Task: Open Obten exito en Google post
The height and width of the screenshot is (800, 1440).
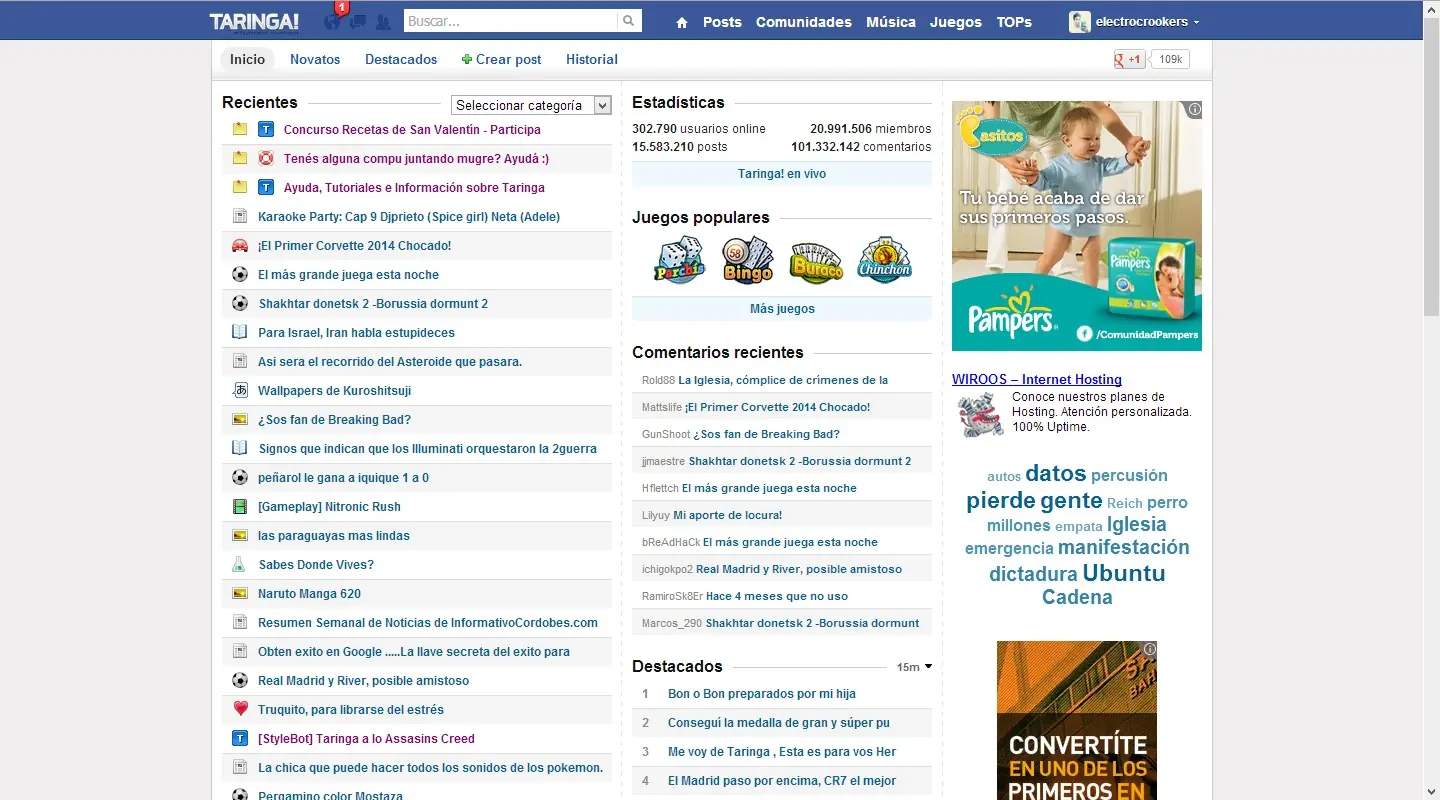Action: click(414, 652)
